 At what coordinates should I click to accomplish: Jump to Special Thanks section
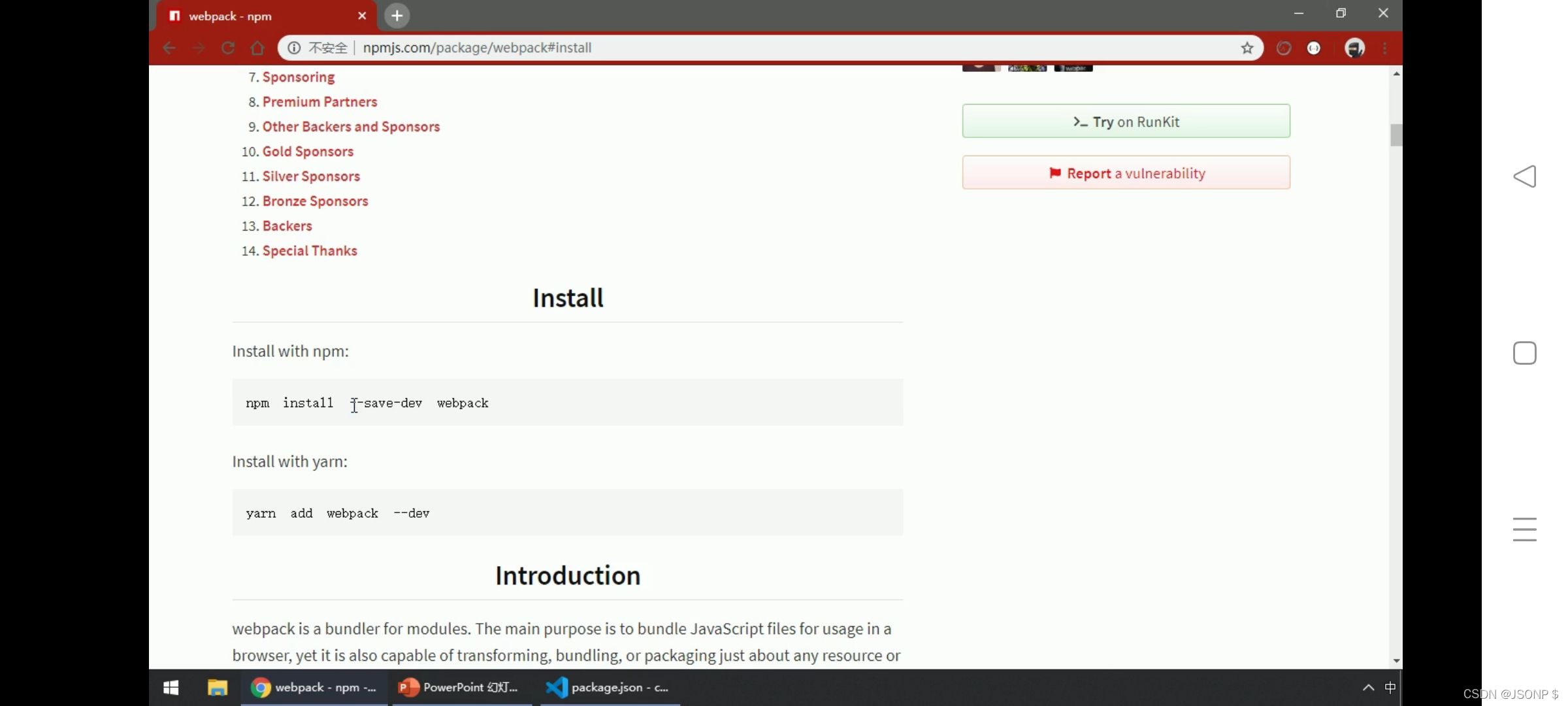click(x=310, y=251)
